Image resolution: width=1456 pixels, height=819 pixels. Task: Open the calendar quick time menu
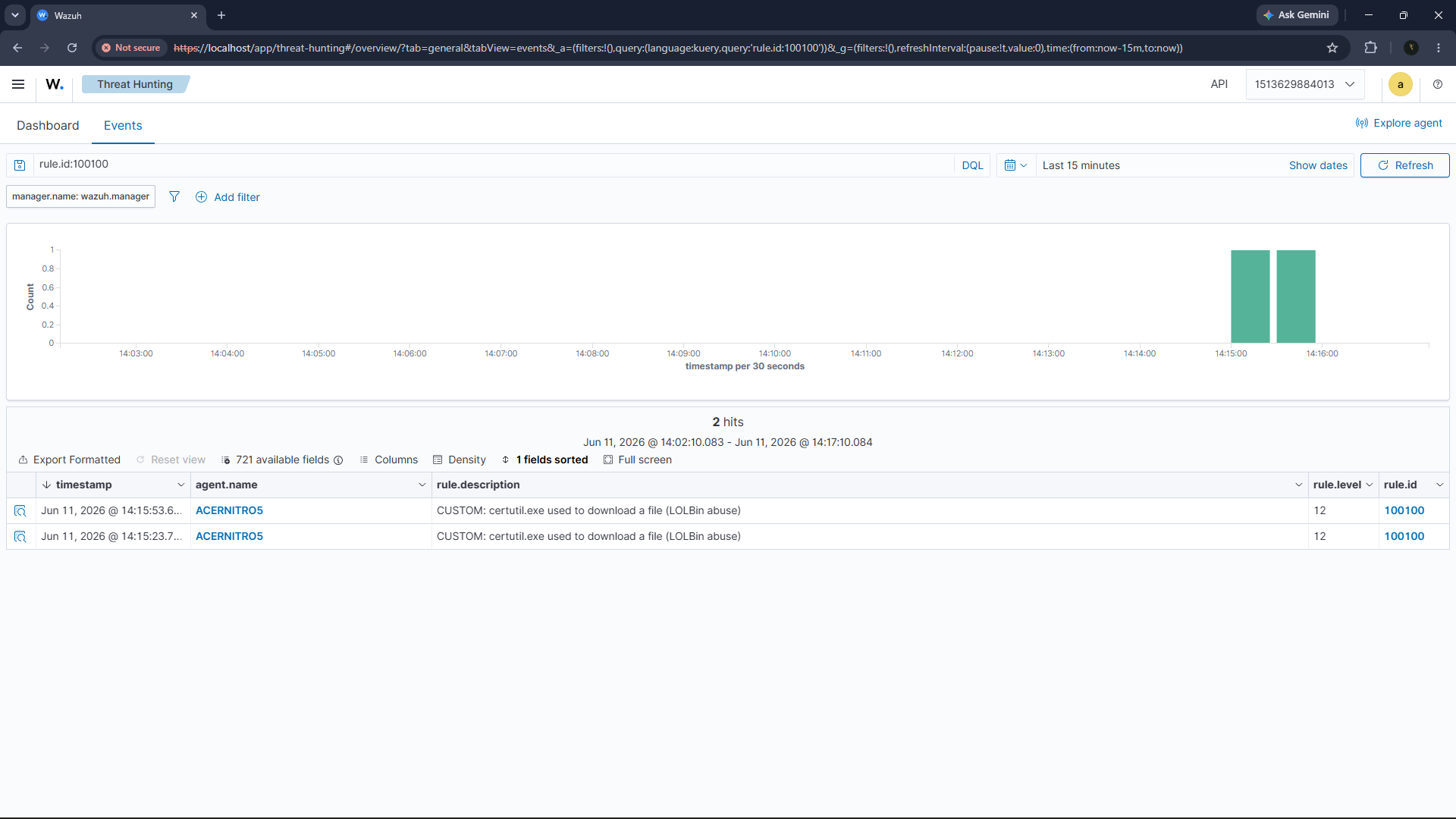click(x=1015, y=165)
